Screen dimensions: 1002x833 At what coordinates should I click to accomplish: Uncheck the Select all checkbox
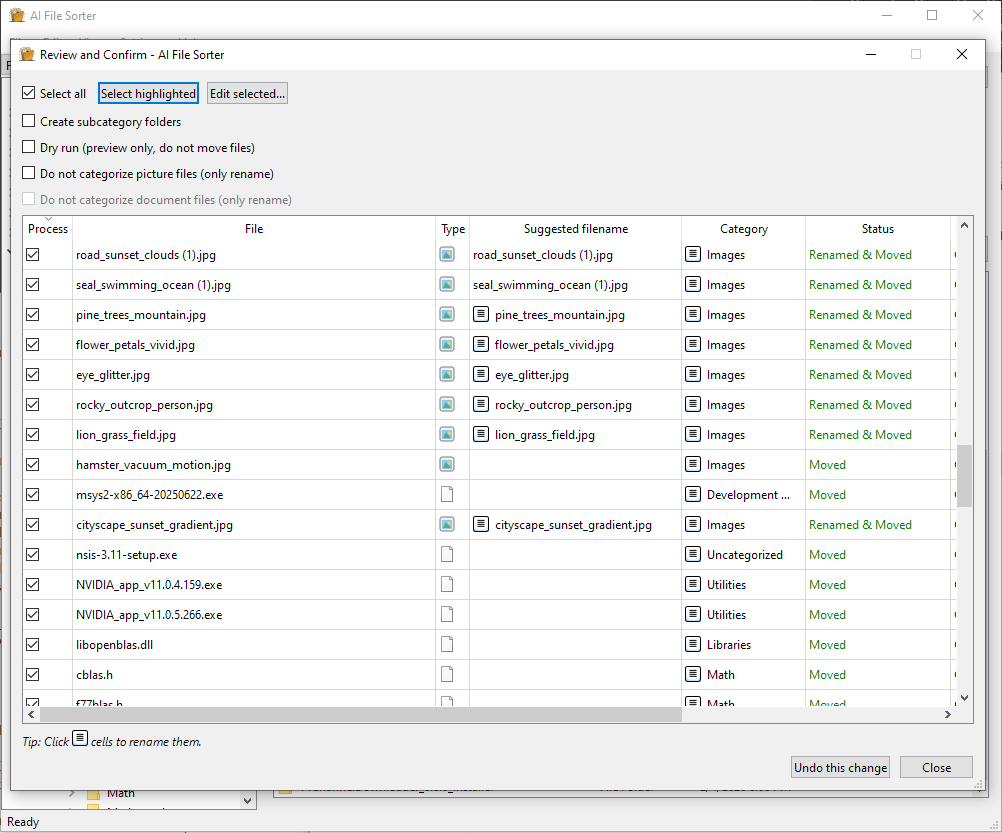28,93
